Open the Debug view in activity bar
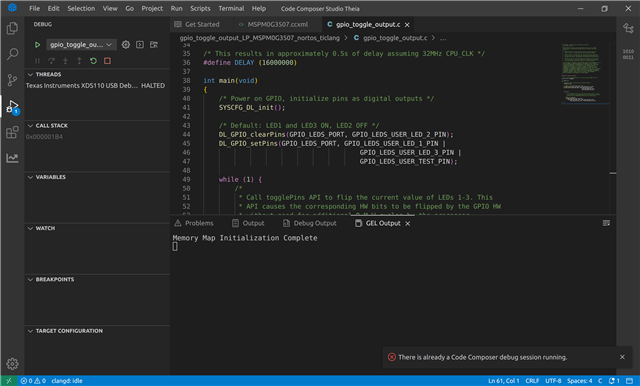This screenshot has width=640, height=386. 12,106
